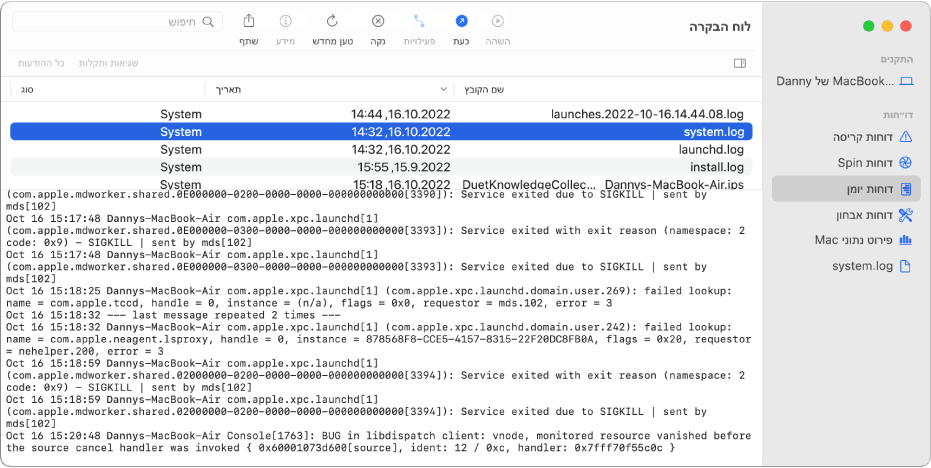
Task: Click the window title לוח הבקרה
Action: pos(720,27)
